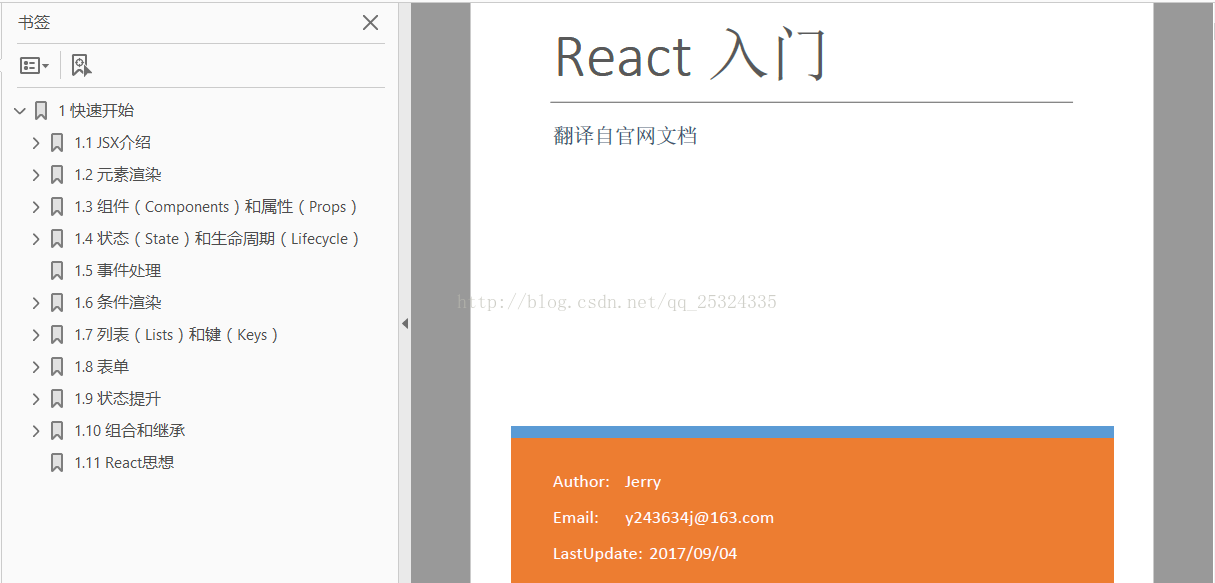Click the Author: Jerry line
The image size is (1215, 583).
click(x=607, y=482)
